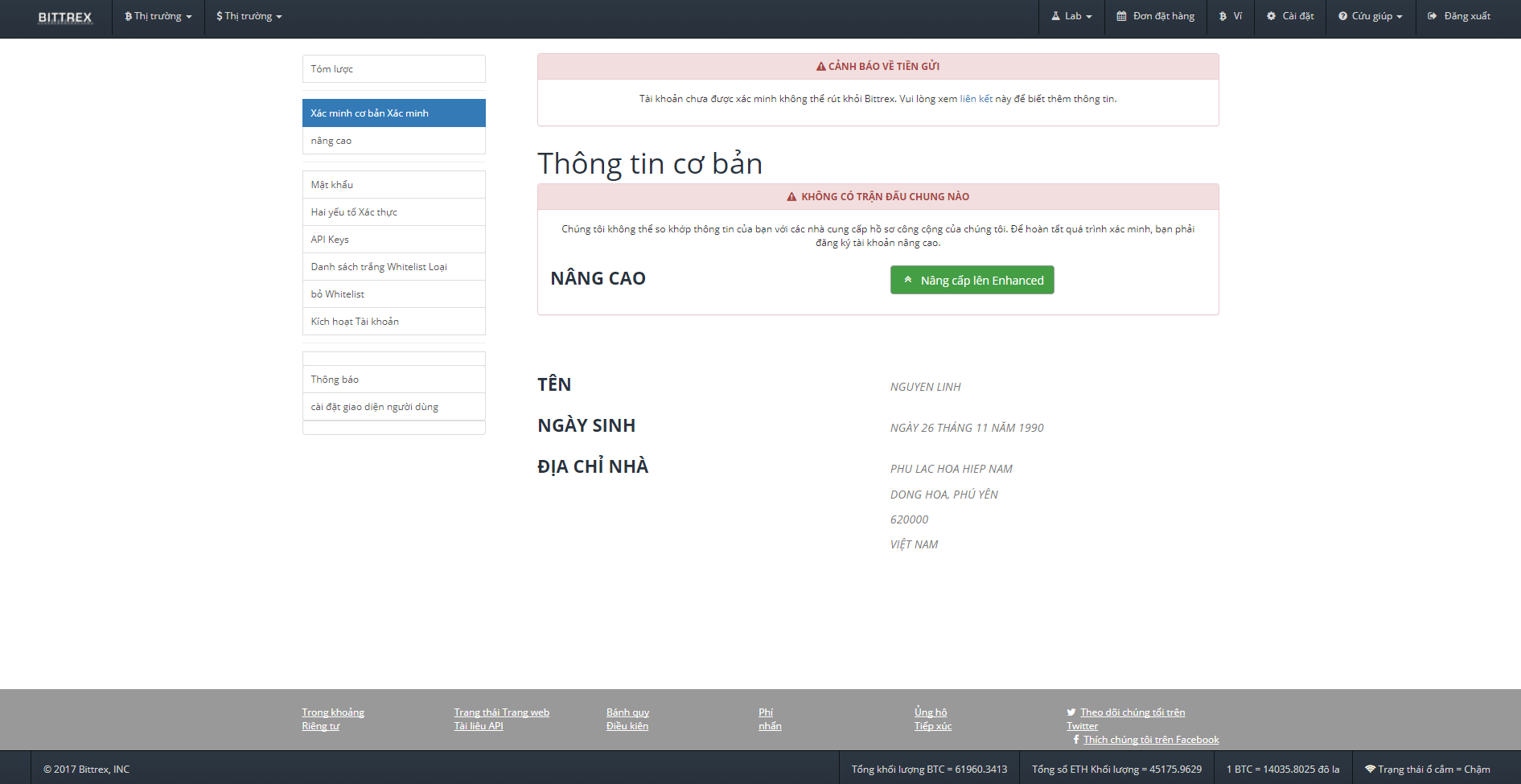Open Bánh quy footer link
The image size is (1521, 784).
click(627, 712)
